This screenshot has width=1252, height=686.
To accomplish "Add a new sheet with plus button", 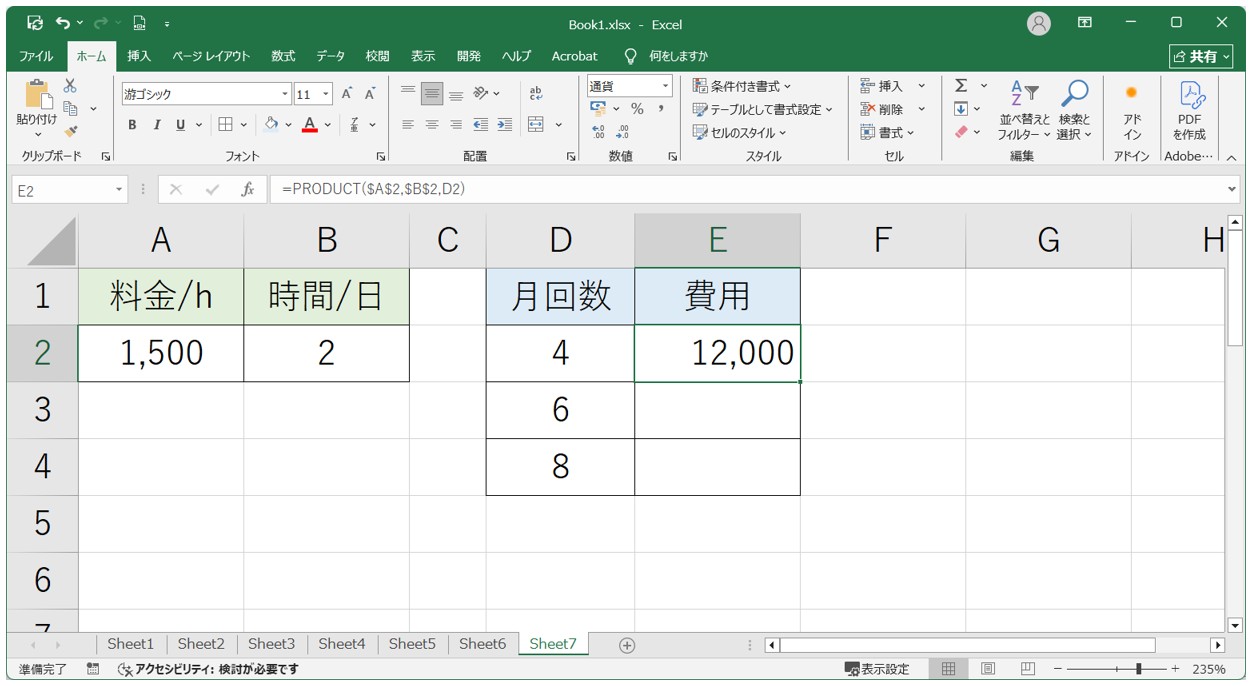I will pos(627,645).
